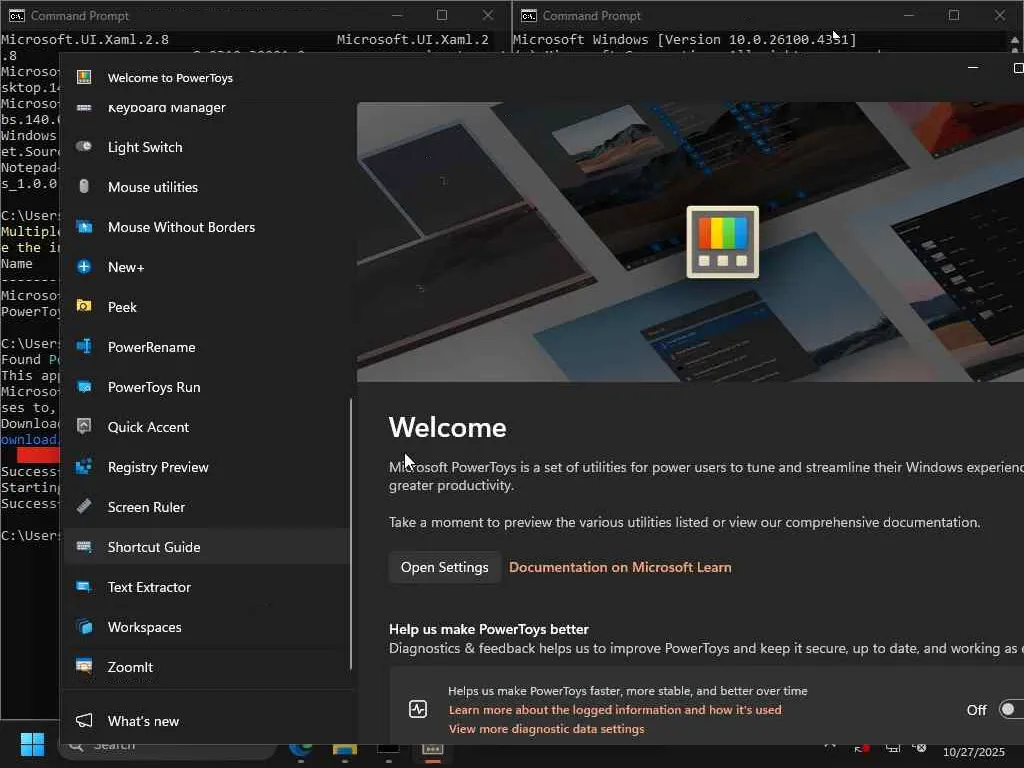This screenshot has height=768, width=1024.
Task: Click the Text Extractor icon
Action: click(x=84, y=586)
